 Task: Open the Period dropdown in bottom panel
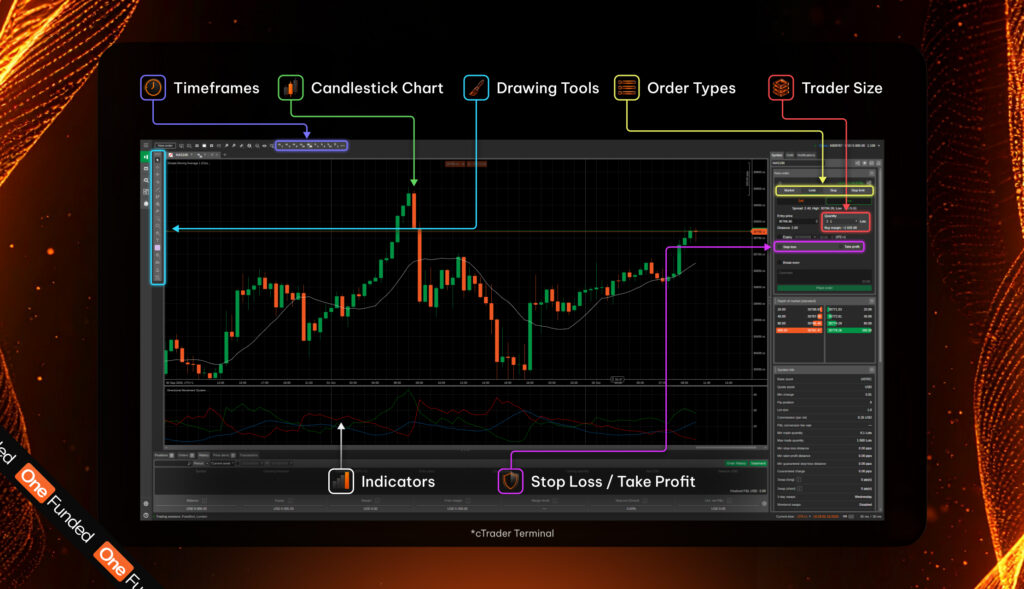coord(199,464)
